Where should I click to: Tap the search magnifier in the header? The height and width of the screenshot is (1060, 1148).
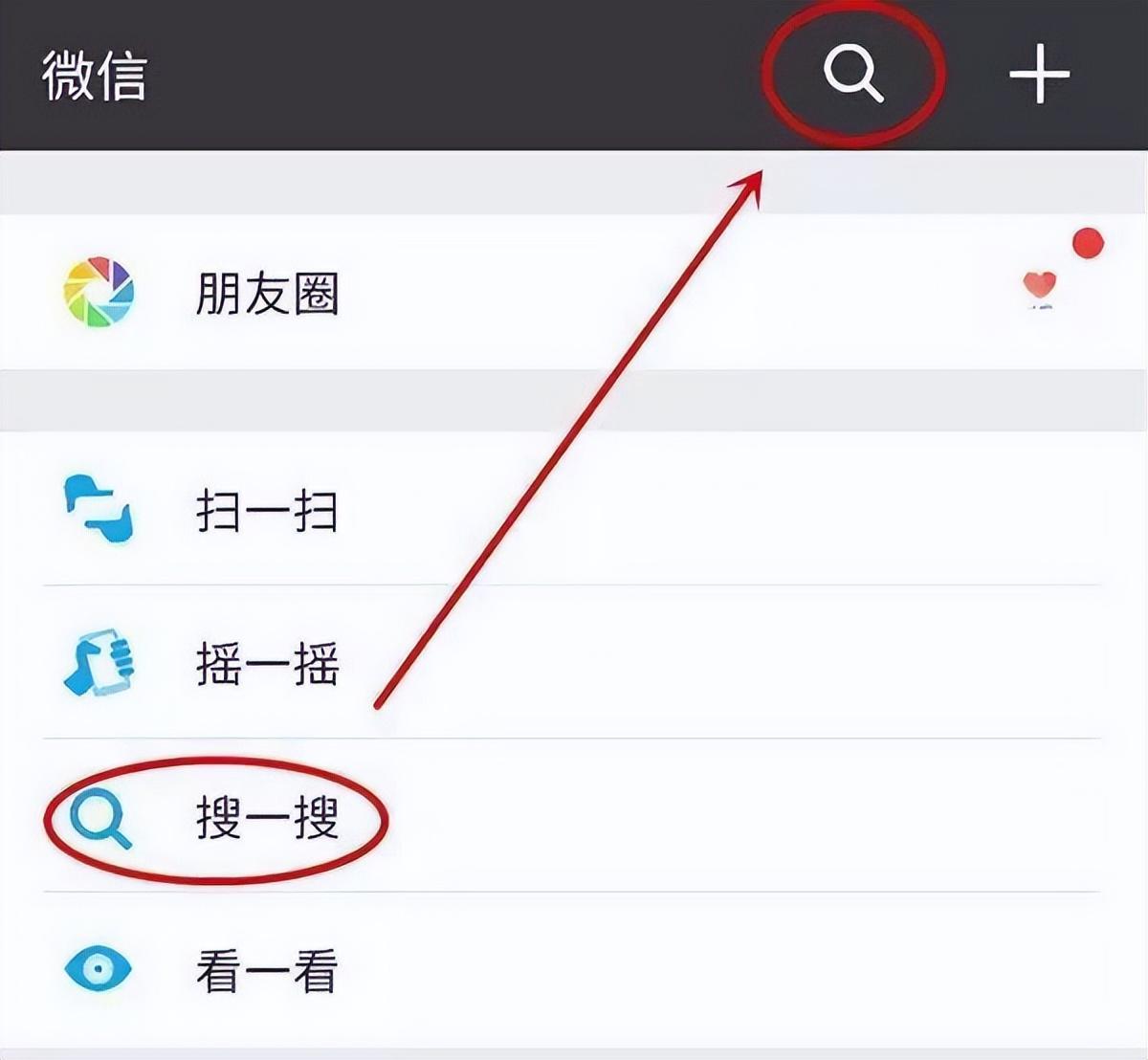pyautogui.click(x=853, y=74)
